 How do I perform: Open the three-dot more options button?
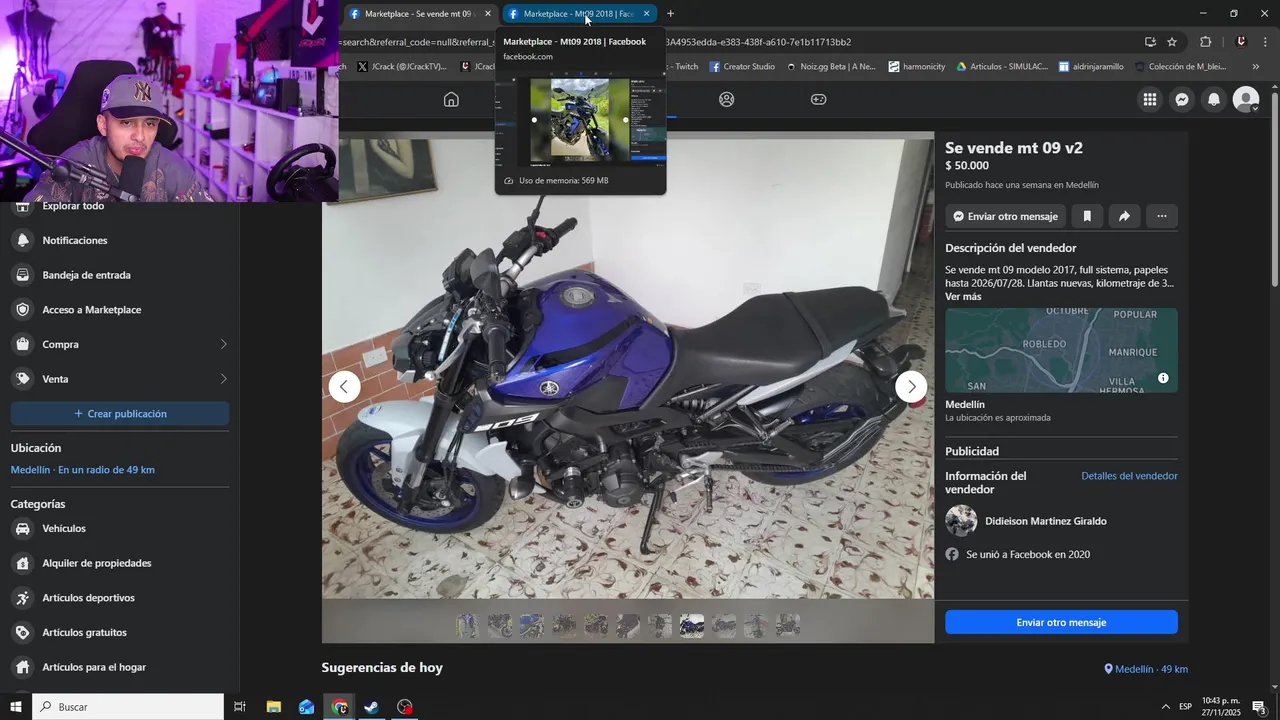[1162, 216]
